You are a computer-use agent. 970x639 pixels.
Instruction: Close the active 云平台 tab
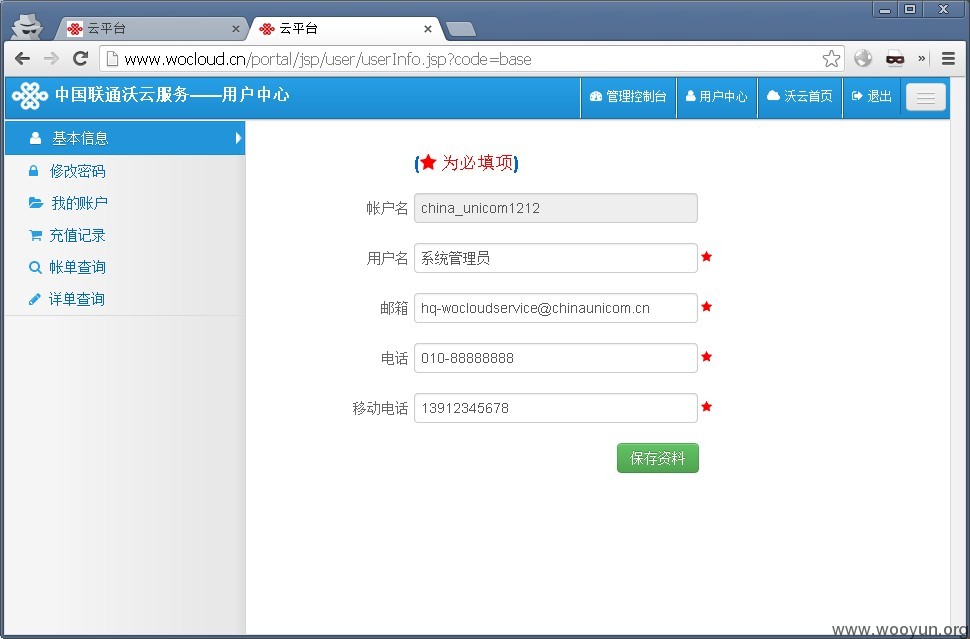427,28
